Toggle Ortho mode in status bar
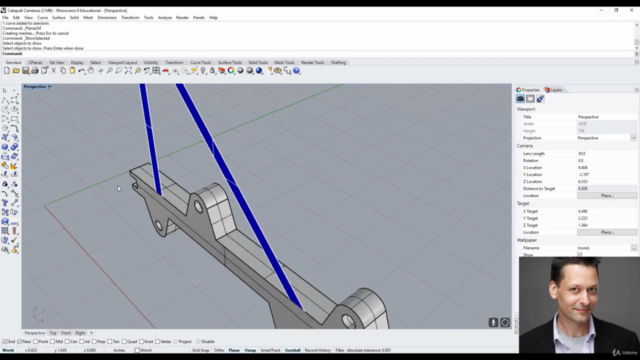 click(219, 350)
